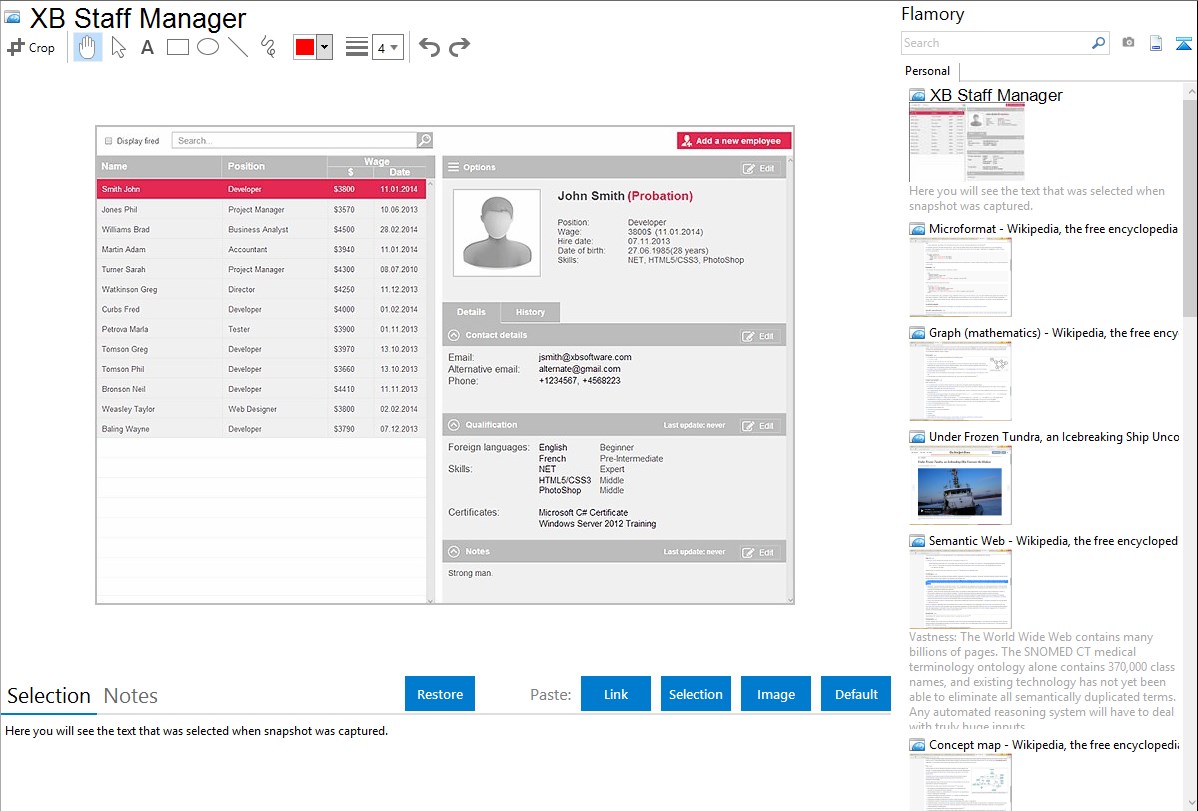Click the camera capture icon

(1128, 43)
